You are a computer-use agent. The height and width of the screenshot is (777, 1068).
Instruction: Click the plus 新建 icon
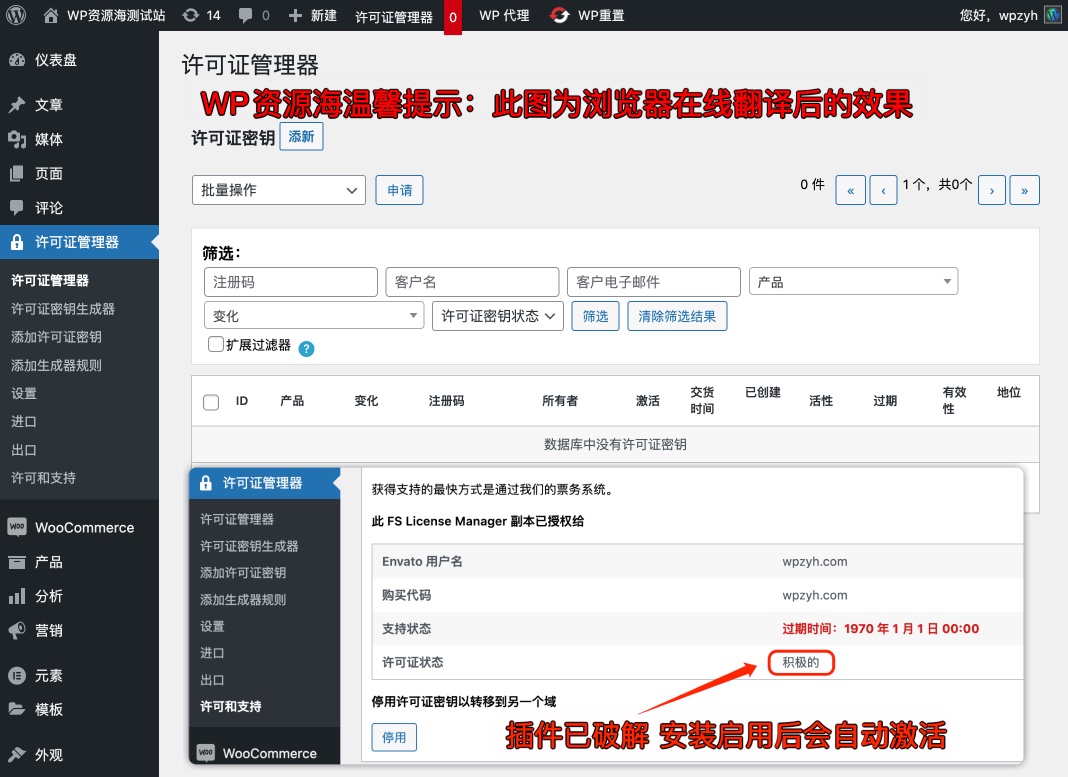pos(295,15)
